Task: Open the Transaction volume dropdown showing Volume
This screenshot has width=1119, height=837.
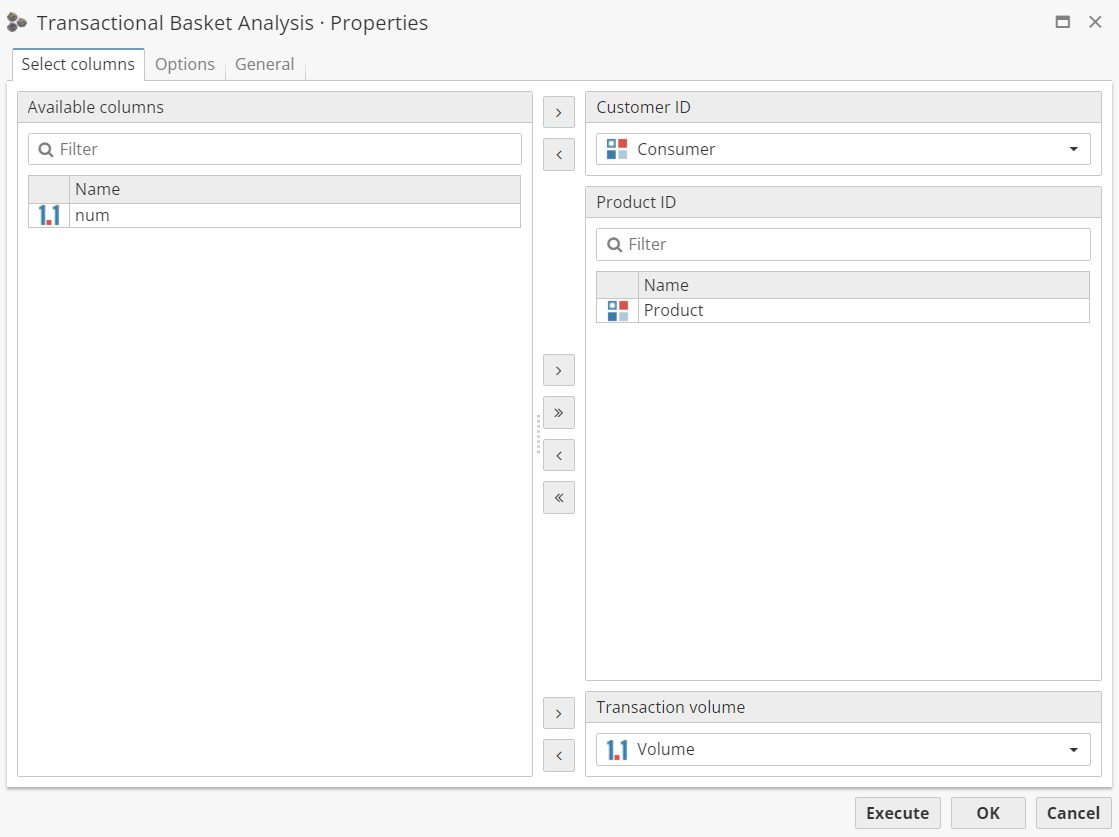Action: (x=843, y=749)
